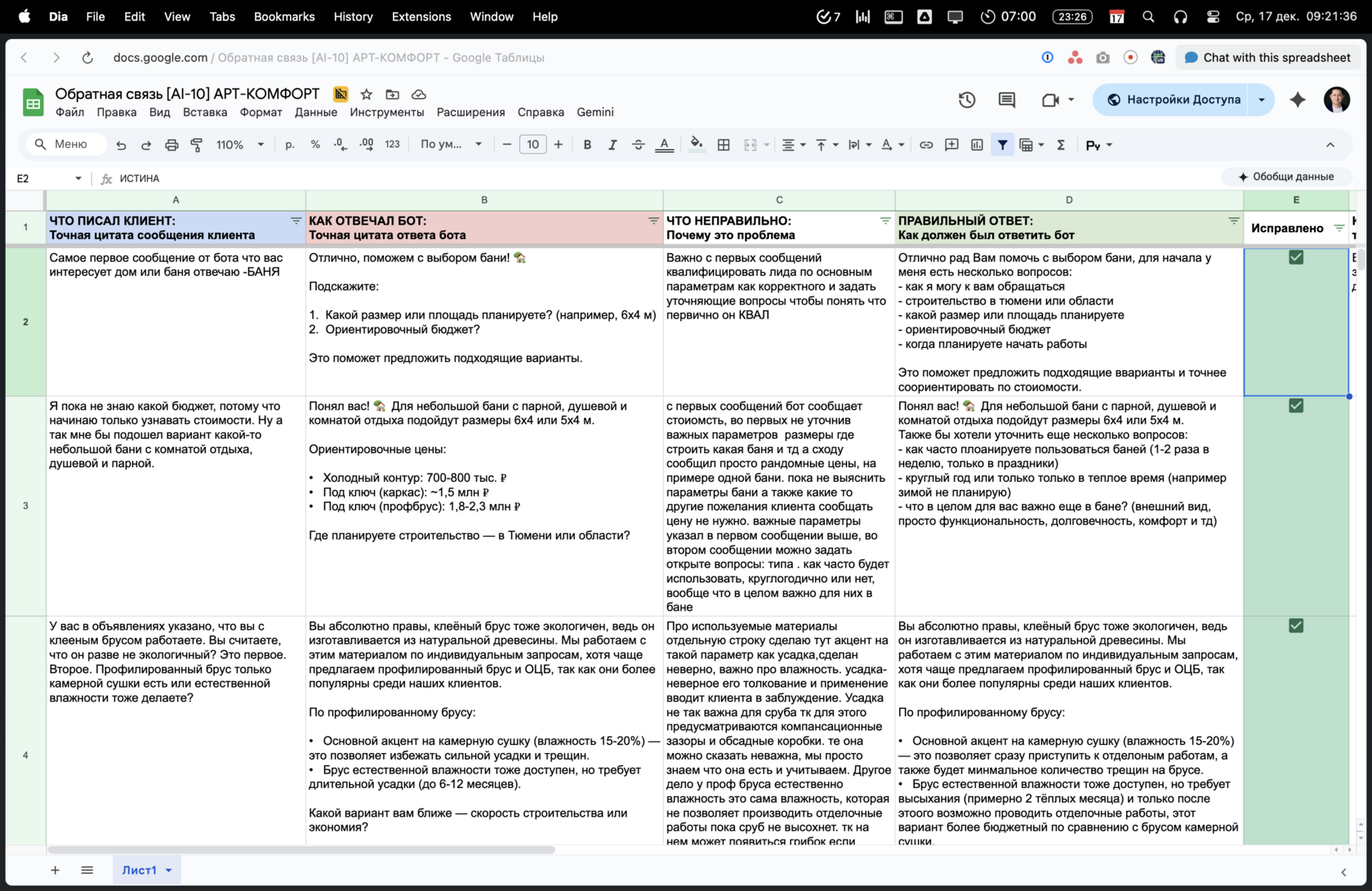Viewport: 1372px width, 891px height.
Task: Open the Gemini sparkle side panel
Action: (1298, 100)
